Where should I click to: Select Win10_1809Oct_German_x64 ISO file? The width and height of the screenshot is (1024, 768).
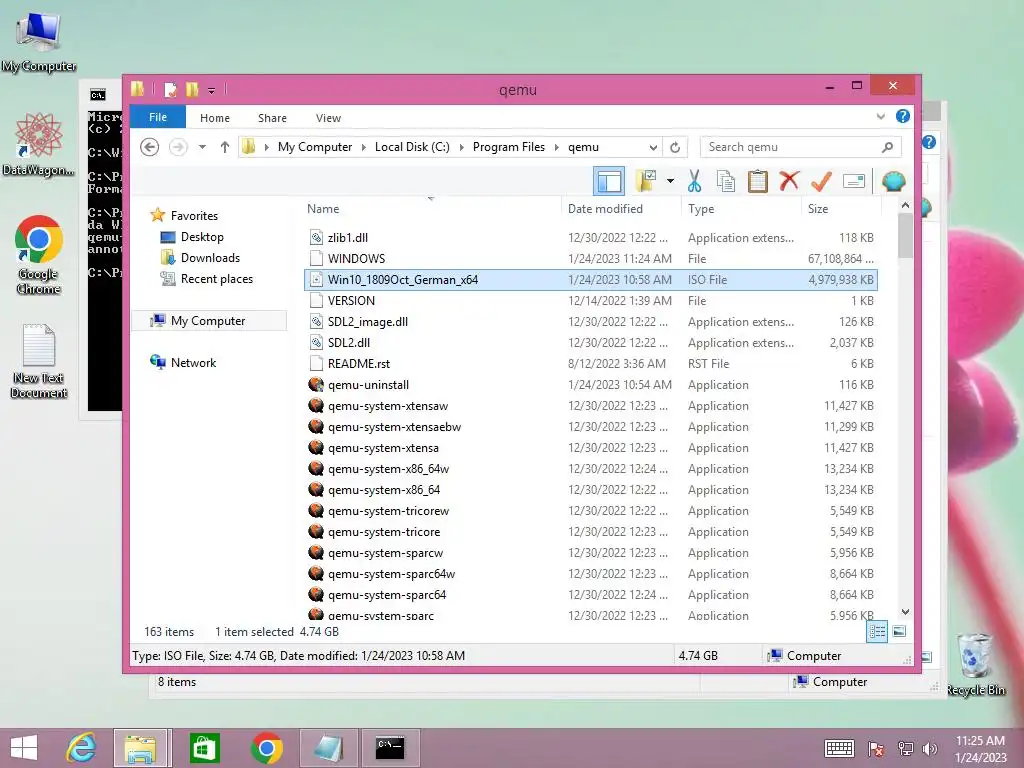click(x=590, y=280)
